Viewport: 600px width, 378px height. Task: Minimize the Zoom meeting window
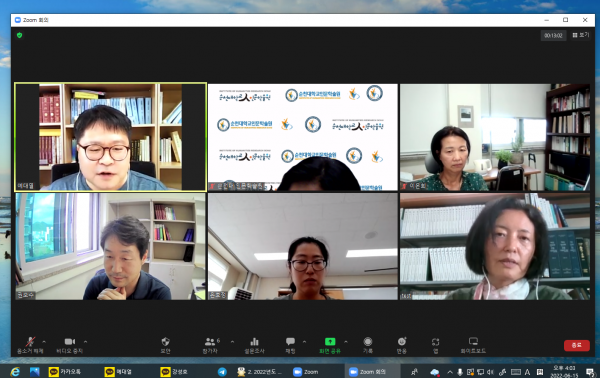(547, 20)
